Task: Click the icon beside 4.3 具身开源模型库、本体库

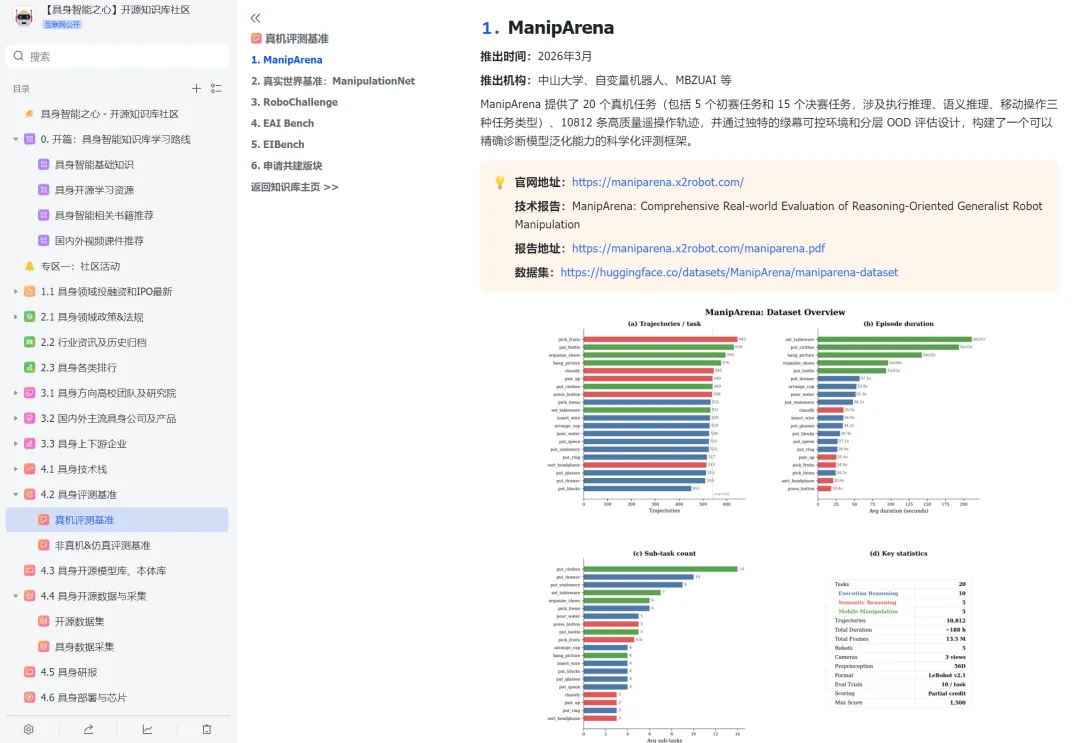Action: point(30,571)
